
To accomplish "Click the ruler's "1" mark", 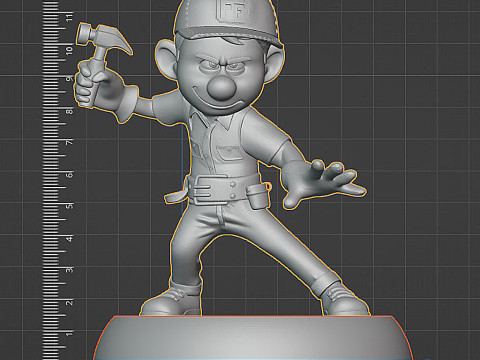I will click(x=69, y=333).
